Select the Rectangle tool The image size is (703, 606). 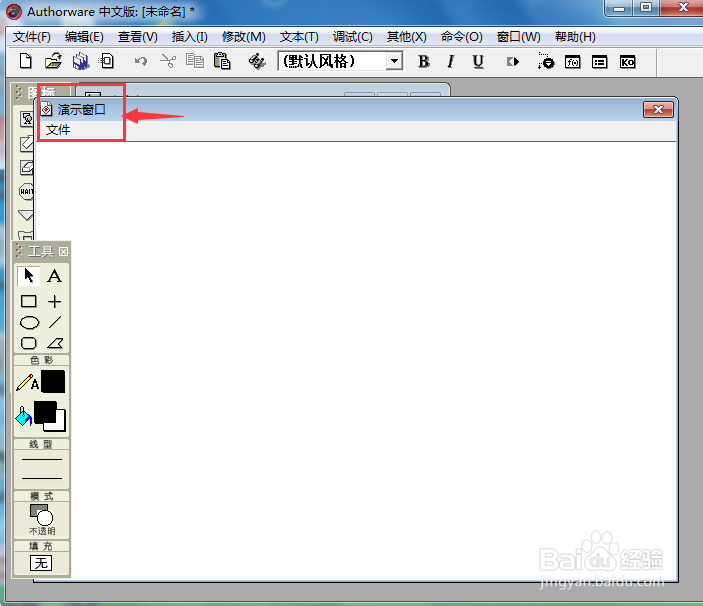click(x=29, y=301)
